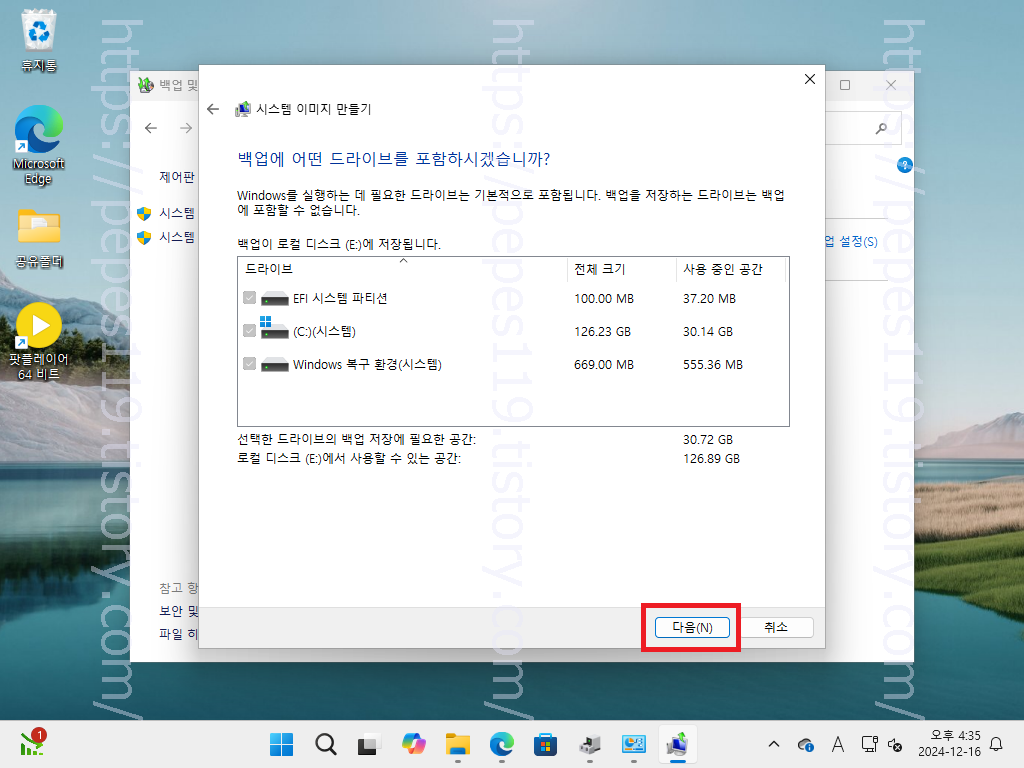
Task: Toggle the Windows 복구 환경 checkbox
Action: (x=249, y=364)
